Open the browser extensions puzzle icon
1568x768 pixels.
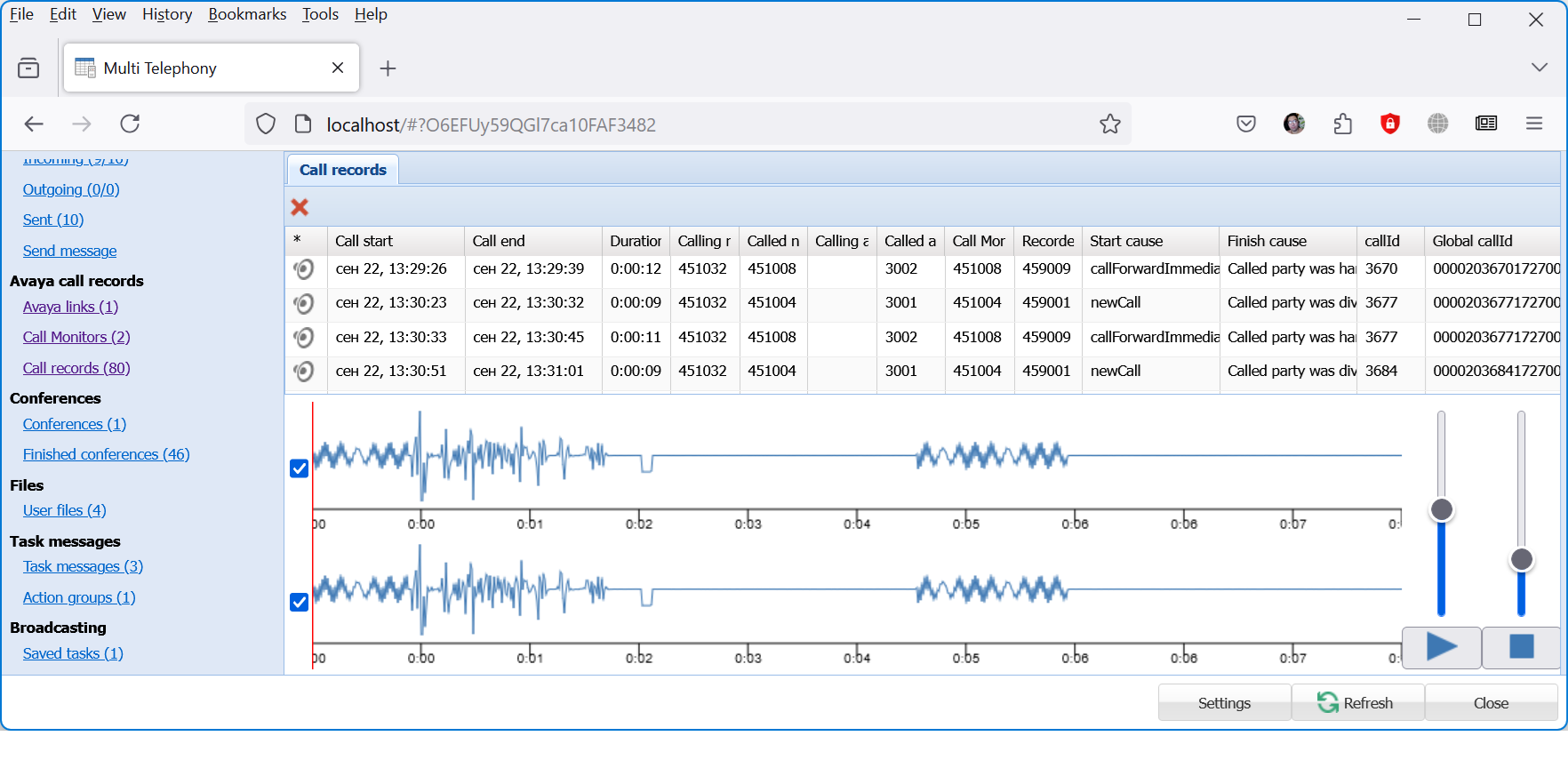coord(1342,124)
